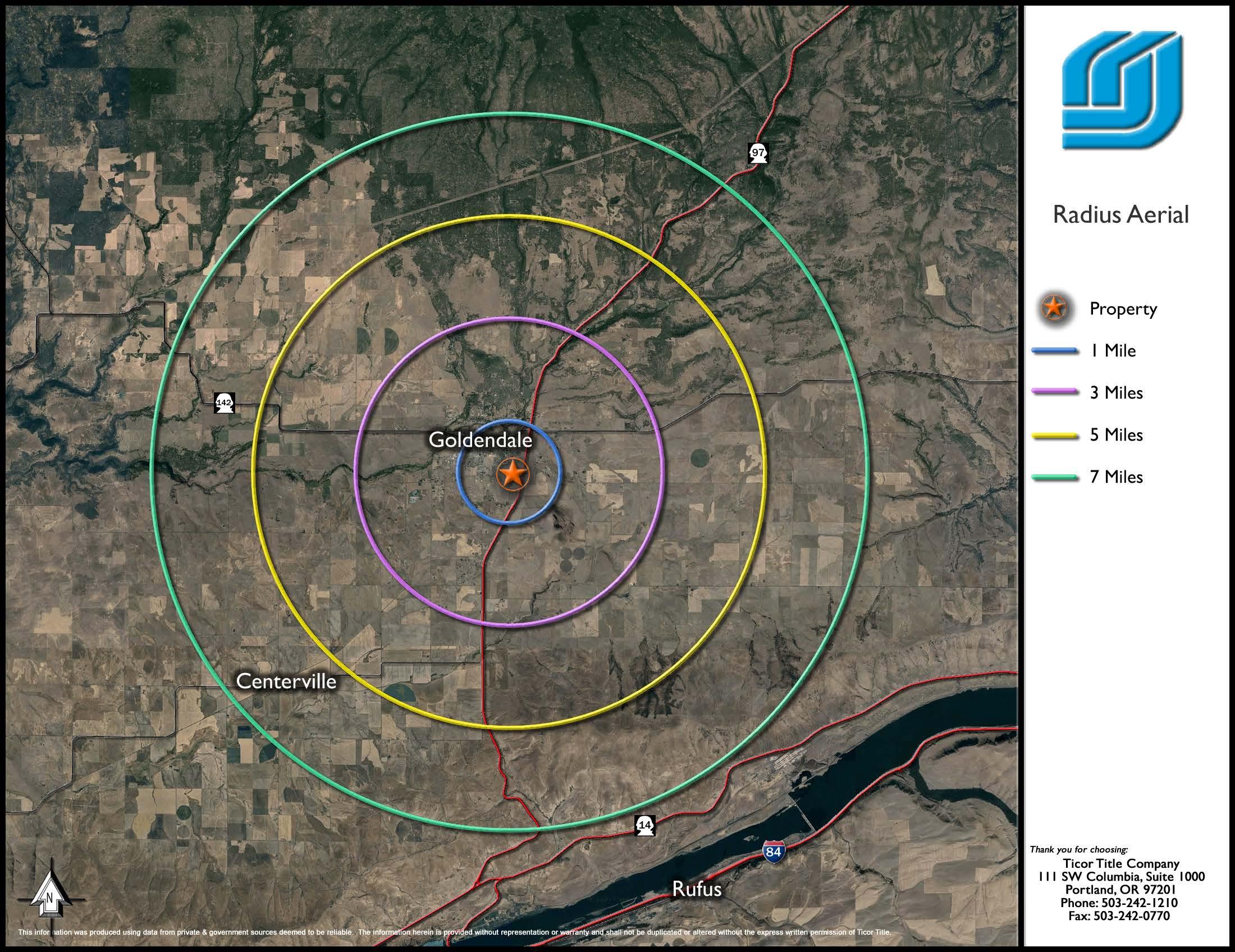The image size is (1235, 952).
Task: Click the Property star icon in legend
Action: (x=1053, y=309)
